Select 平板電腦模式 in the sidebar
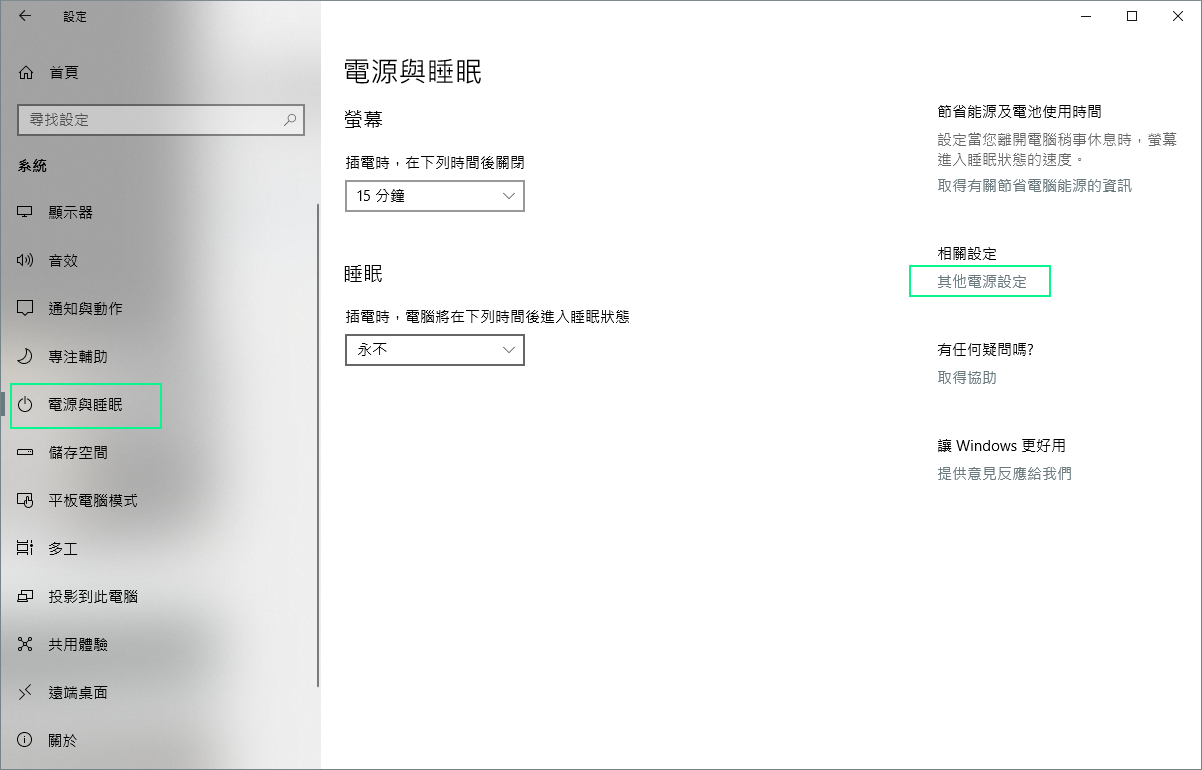This screenshot has width=1202, height=770. pos(93,501)
